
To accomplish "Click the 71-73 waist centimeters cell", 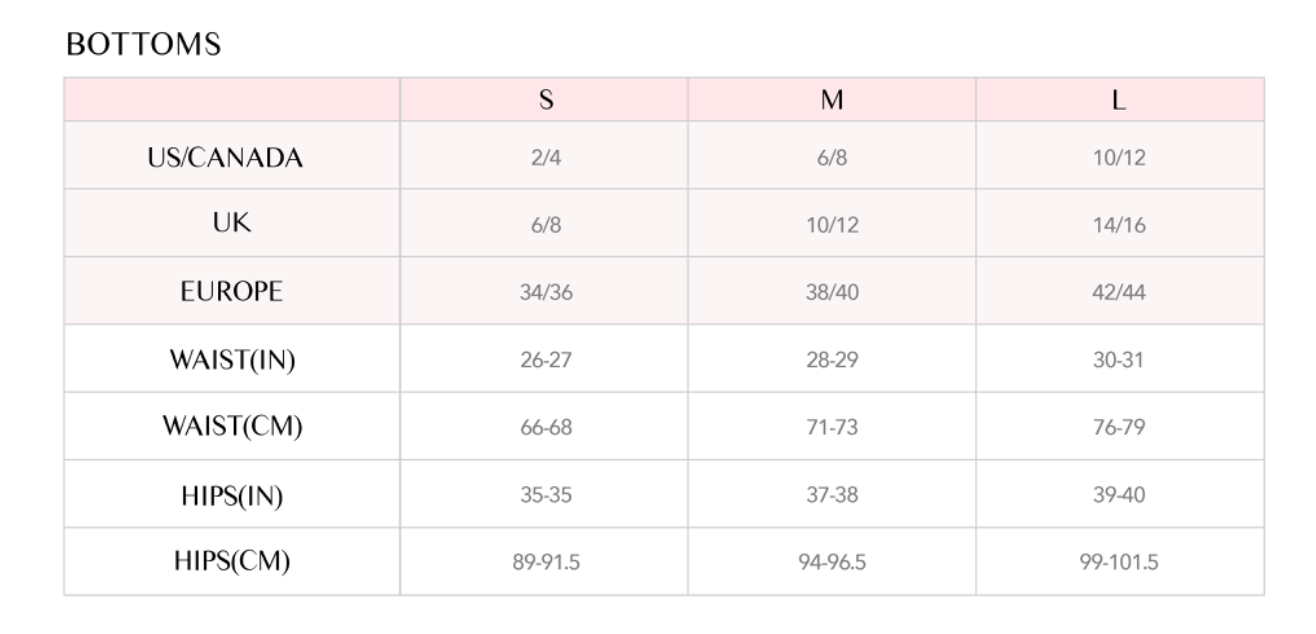I will (x=832, y=428).
